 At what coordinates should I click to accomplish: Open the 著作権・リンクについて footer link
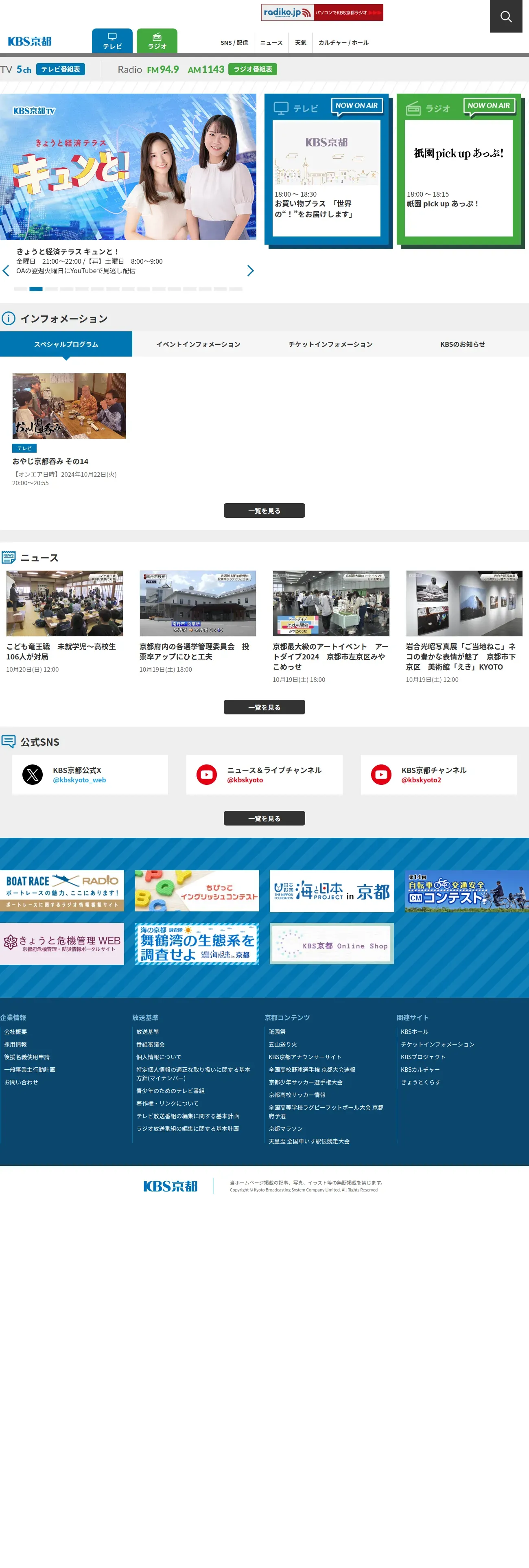167,1104
